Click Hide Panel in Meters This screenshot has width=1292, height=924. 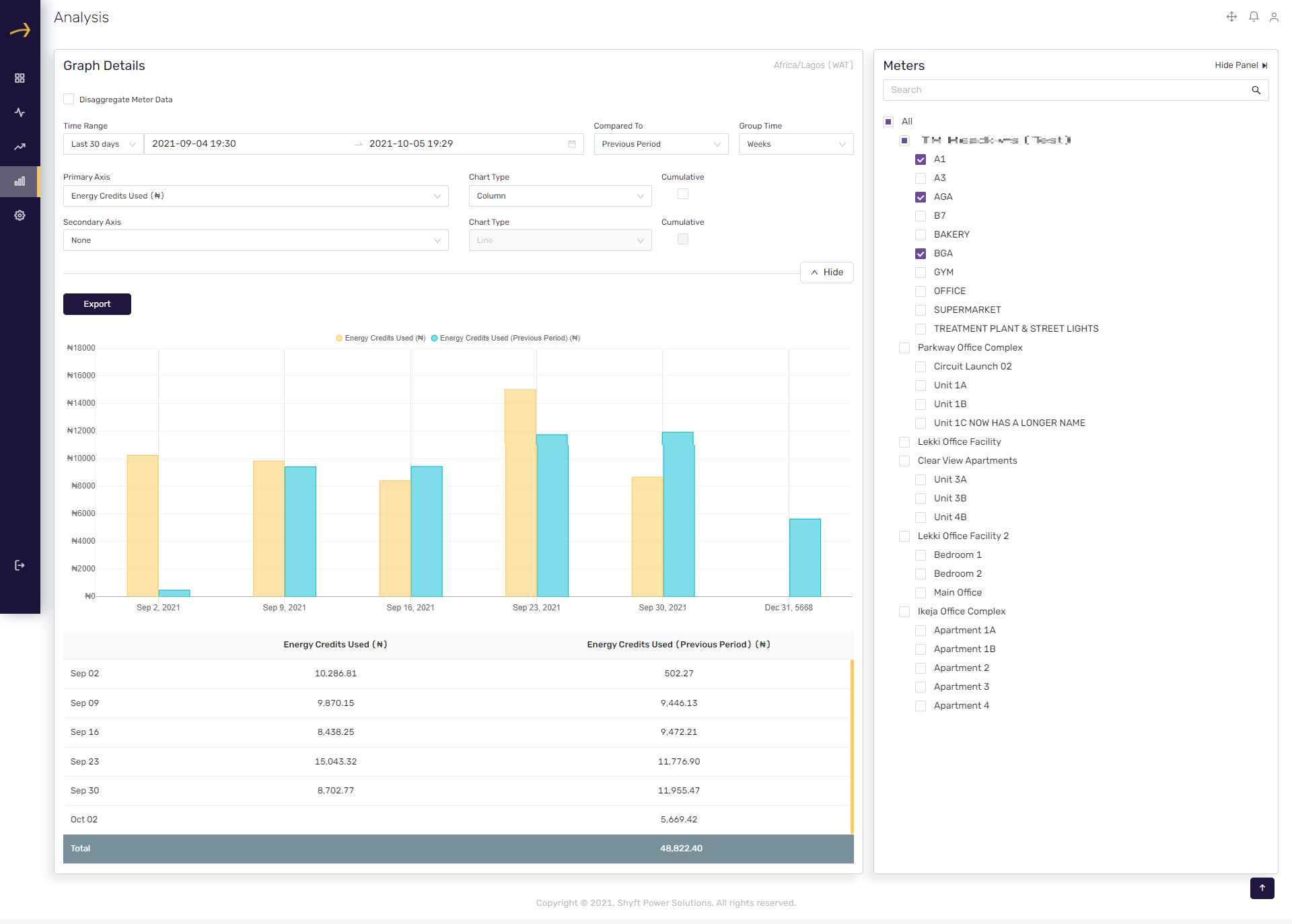[1241, 65]
